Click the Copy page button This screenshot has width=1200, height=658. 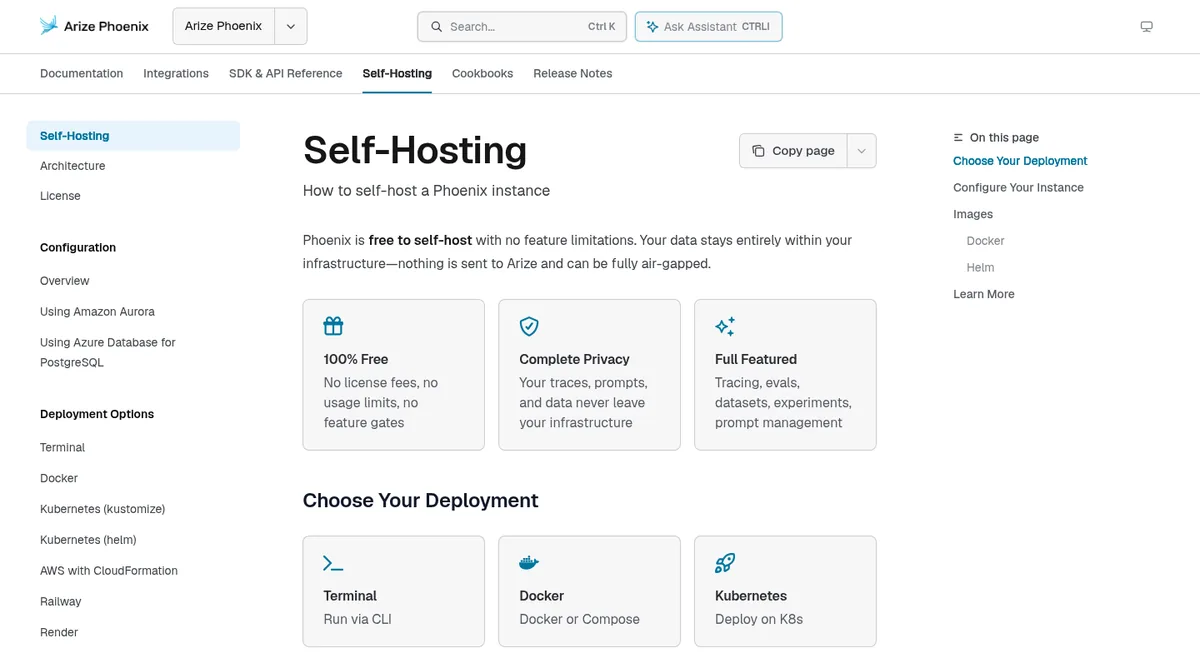793,151
